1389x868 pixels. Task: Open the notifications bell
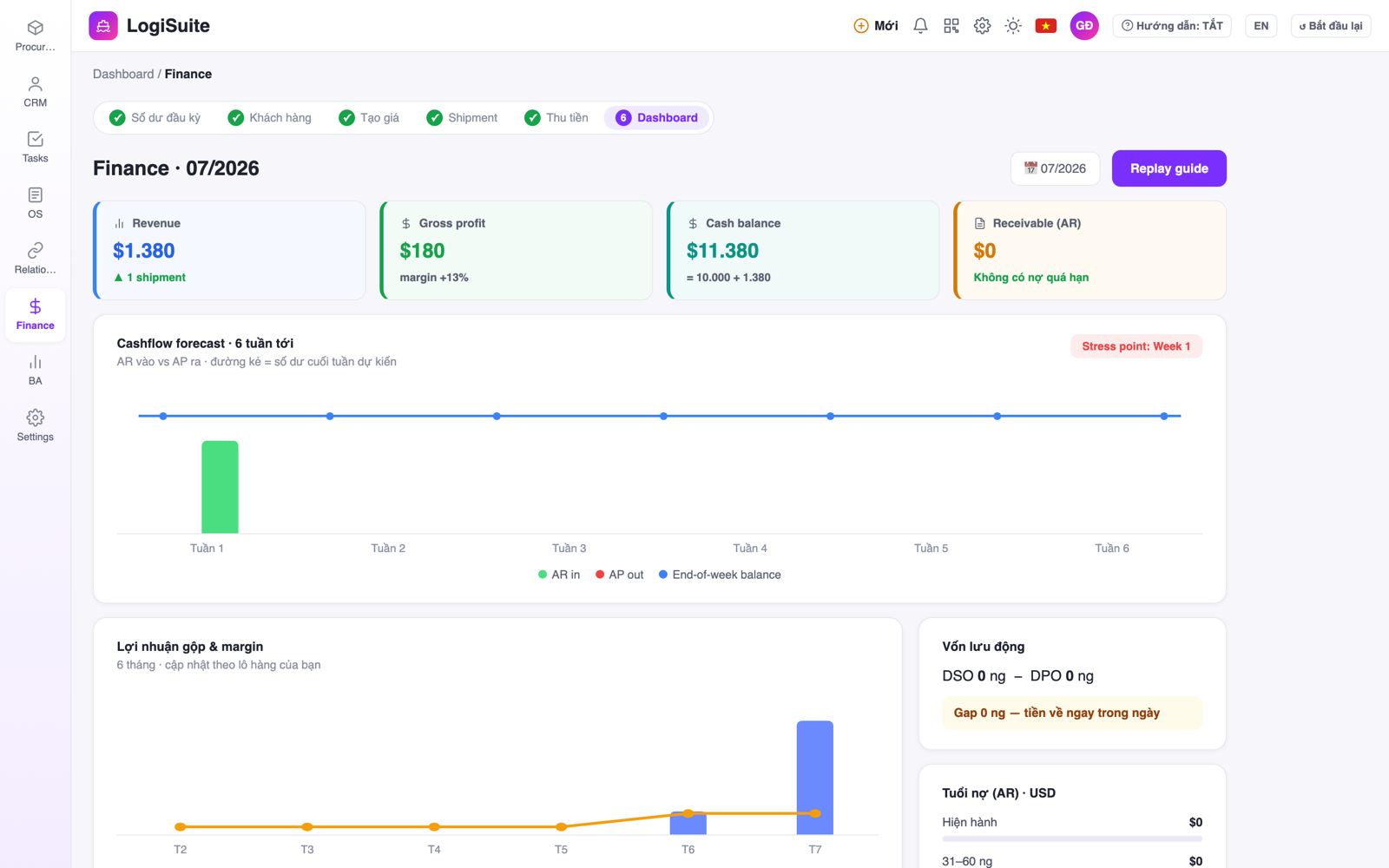[x=920, y=26]
